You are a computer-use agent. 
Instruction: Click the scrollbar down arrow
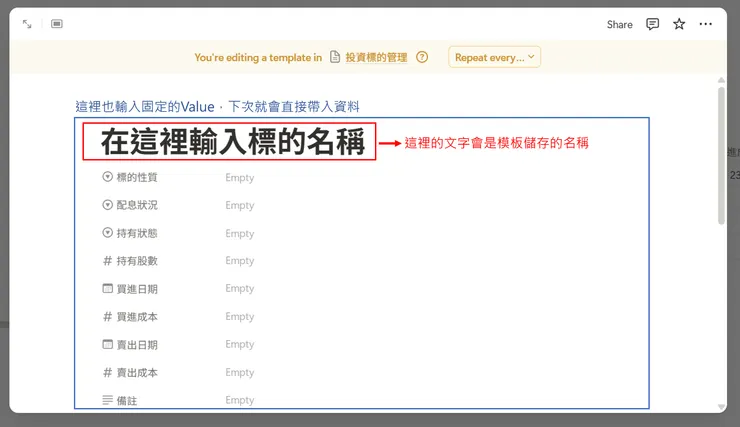click(x=721, y=407)
